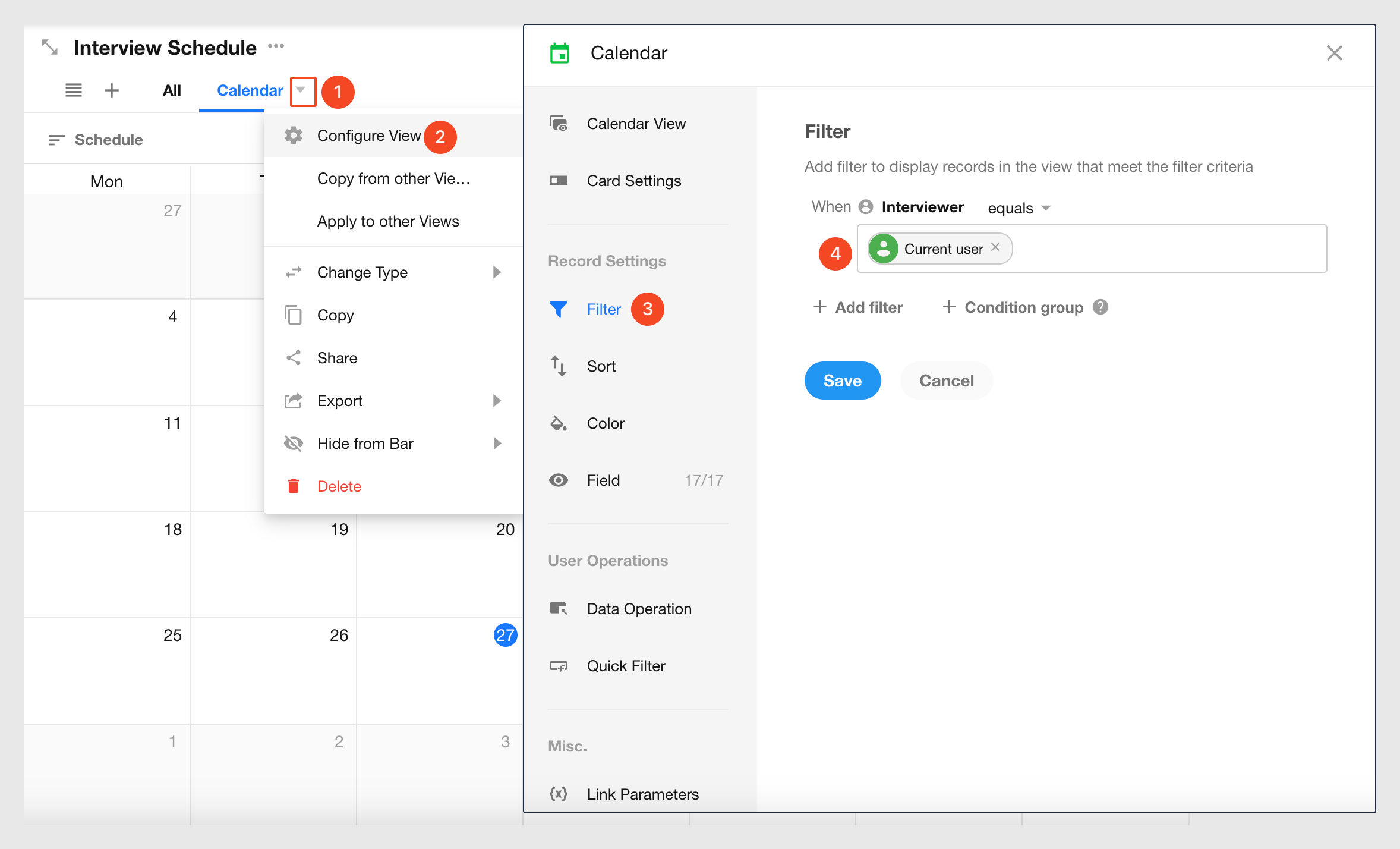Click the Change Type swap arrows icon
This screenshot has width=1400, height=849.
294,272
